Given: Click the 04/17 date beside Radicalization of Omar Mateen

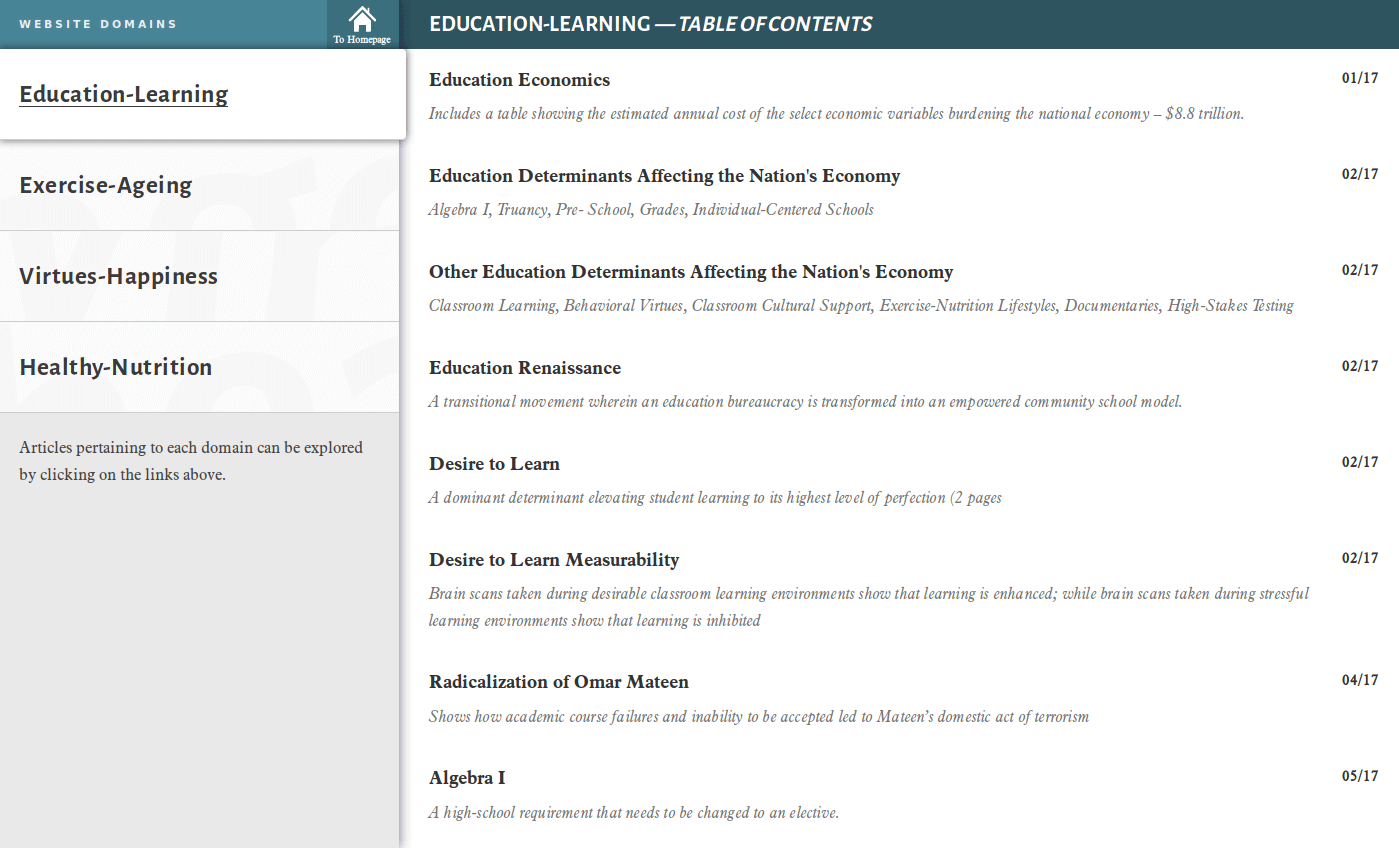Looking at the screenshot, I should click(x=1360, y=680).
